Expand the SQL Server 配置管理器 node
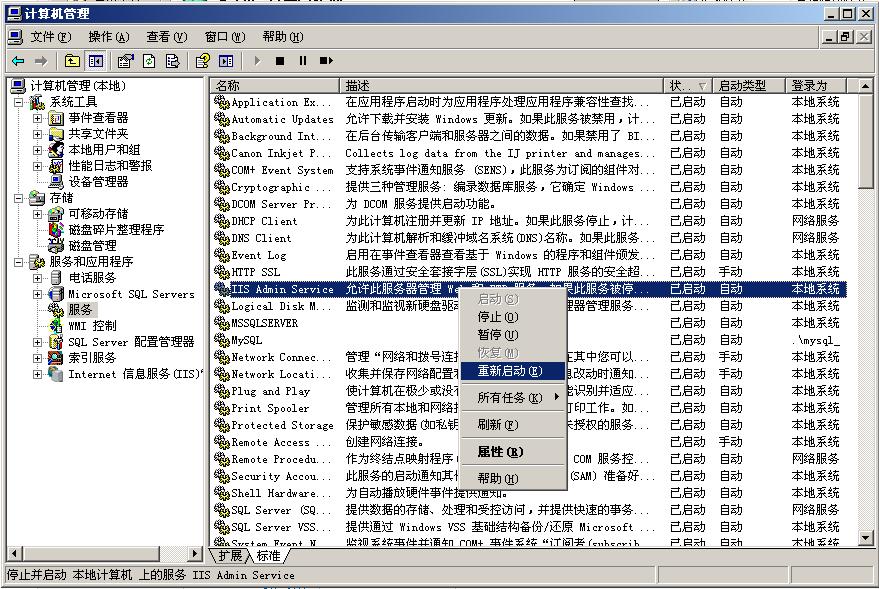 pyautogui.click(x=38, y=342)
